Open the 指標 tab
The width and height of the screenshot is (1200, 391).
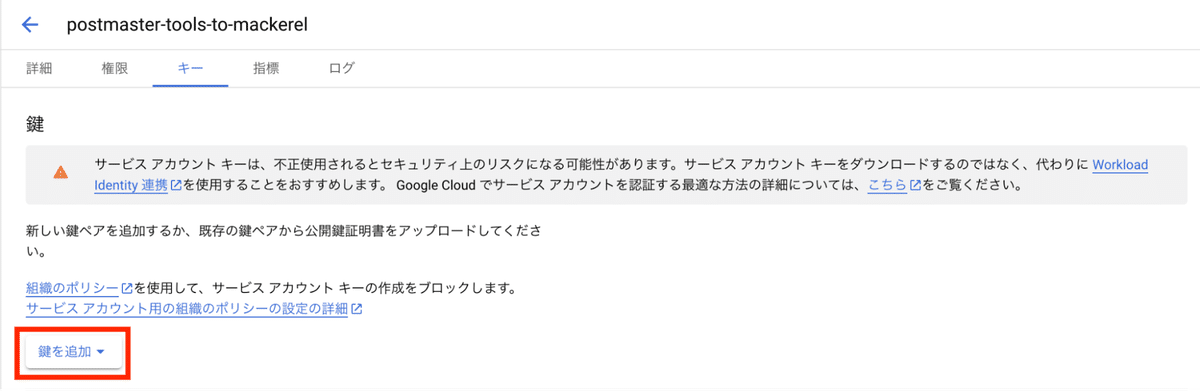(x=266, y=68)
